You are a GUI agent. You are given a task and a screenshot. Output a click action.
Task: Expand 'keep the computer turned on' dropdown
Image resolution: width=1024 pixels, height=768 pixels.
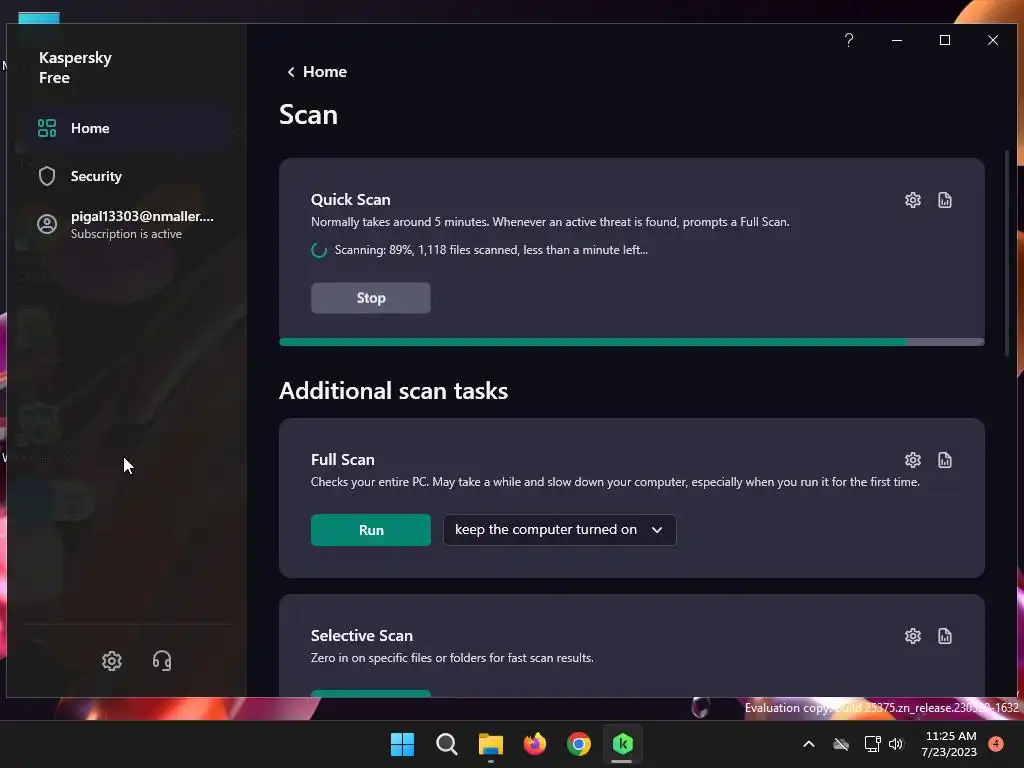tap(560, 530)
